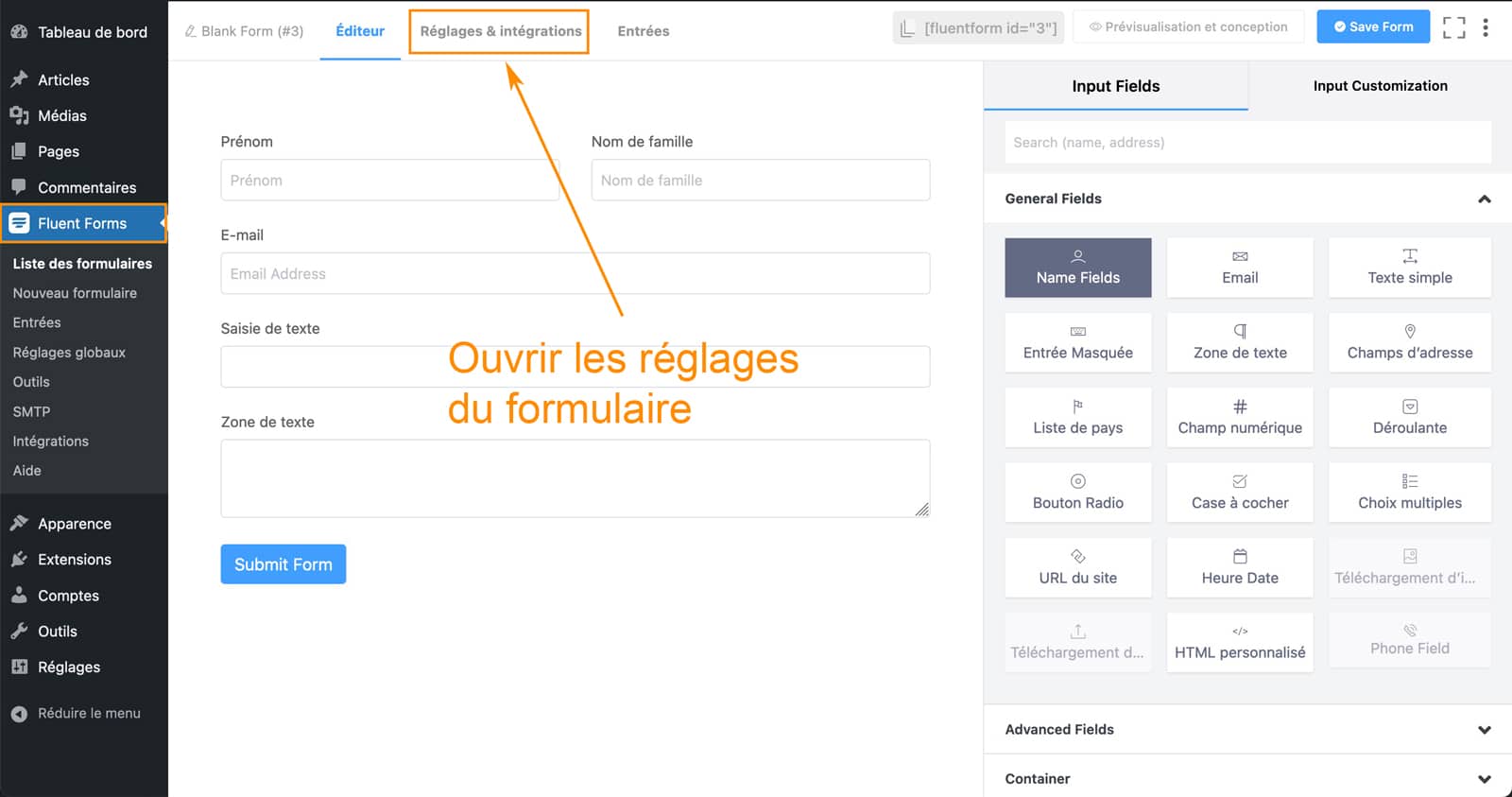The image size is (1512, 797).
Task: Add a Liste de pays field
Action: [1078, 417]
